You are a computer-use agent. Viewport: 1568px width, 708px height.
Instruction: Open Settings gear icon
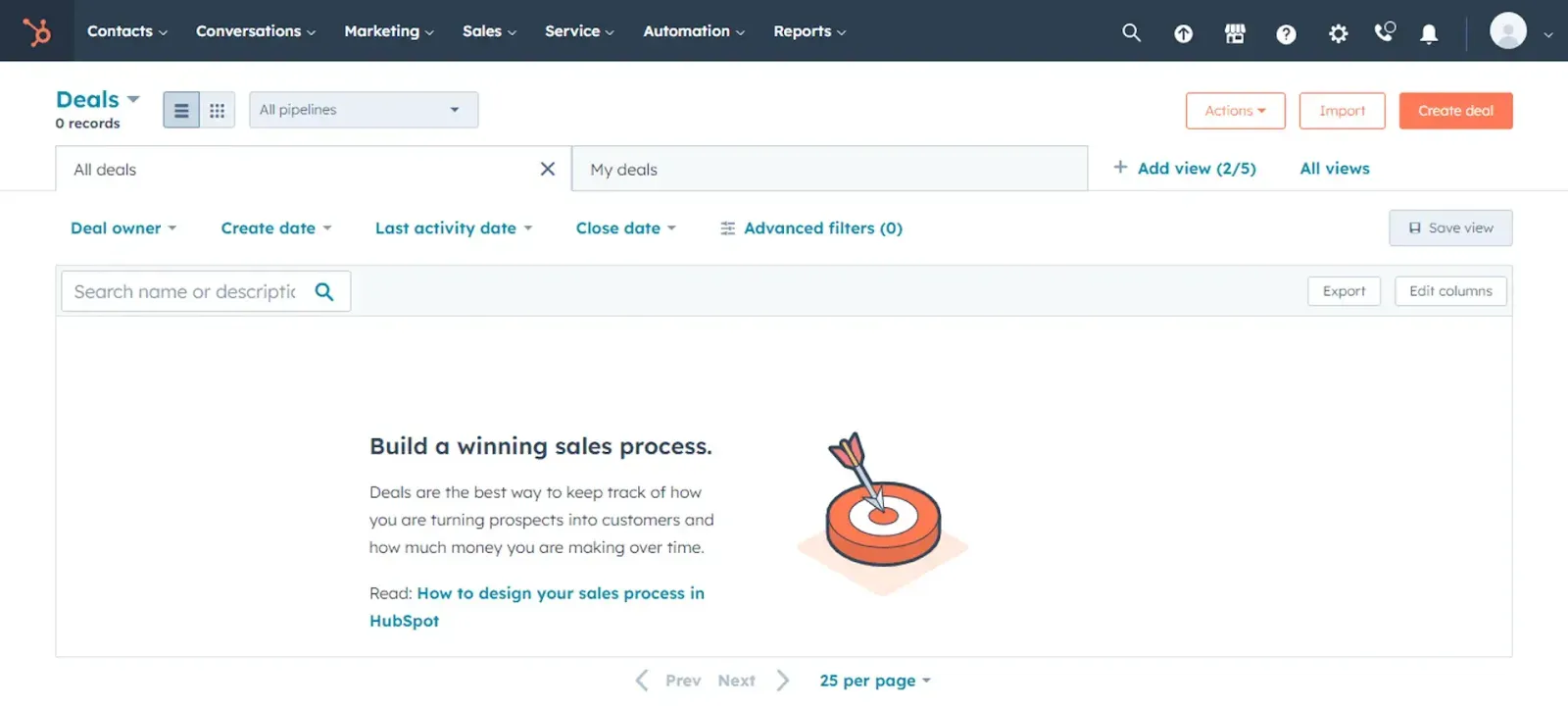(x=1338, y=34)
